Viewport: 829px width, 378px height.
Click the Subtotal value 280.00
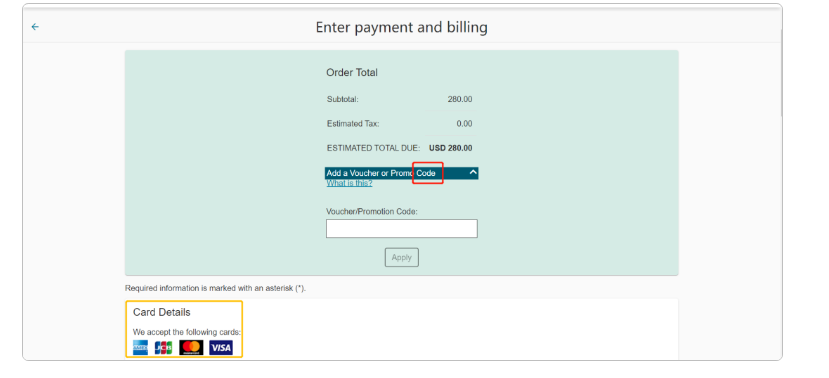(460, 99)
